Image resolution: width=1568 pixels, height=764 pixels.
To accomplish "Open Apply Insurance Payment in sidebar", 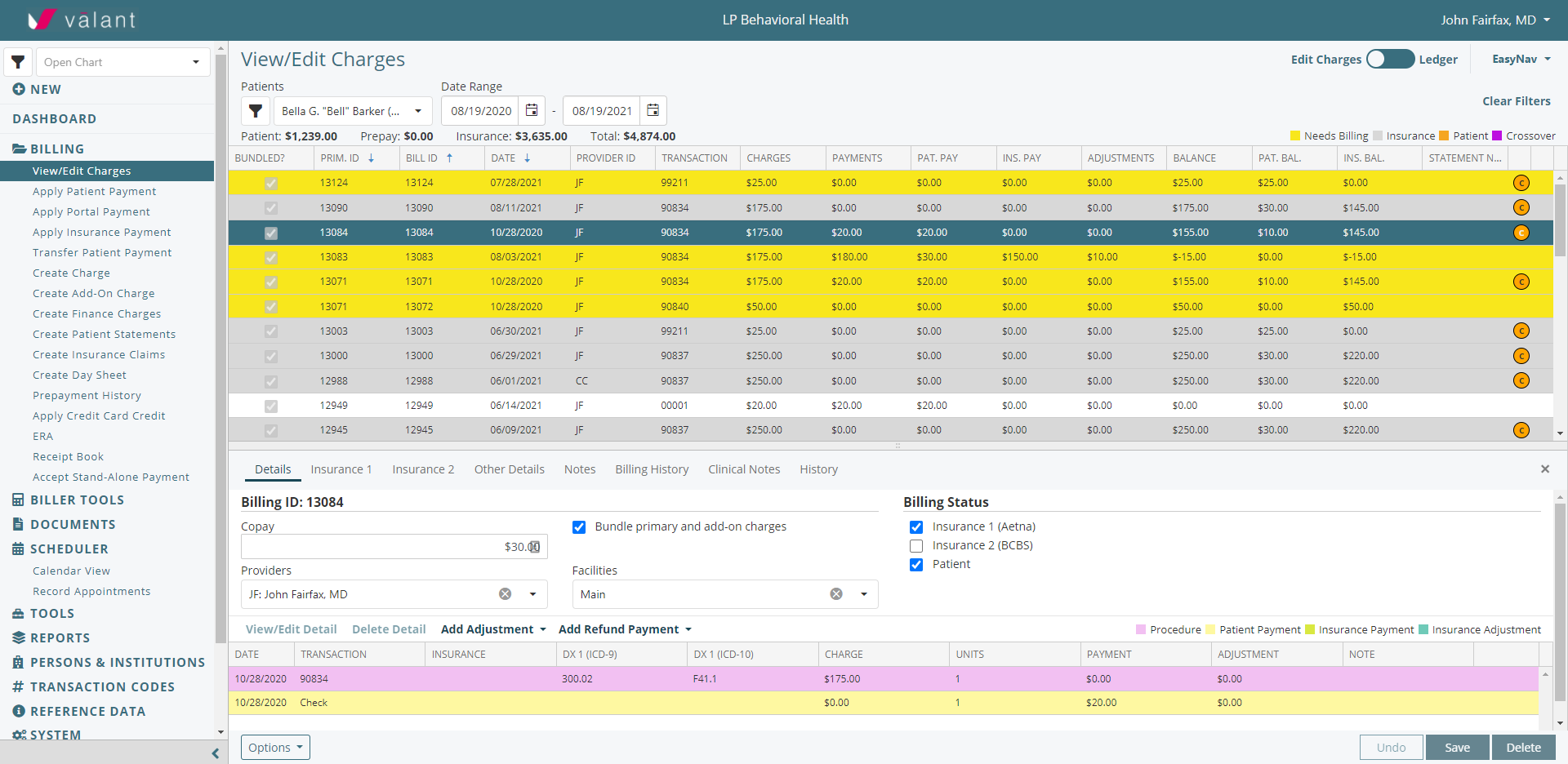I will click(101, 233).
